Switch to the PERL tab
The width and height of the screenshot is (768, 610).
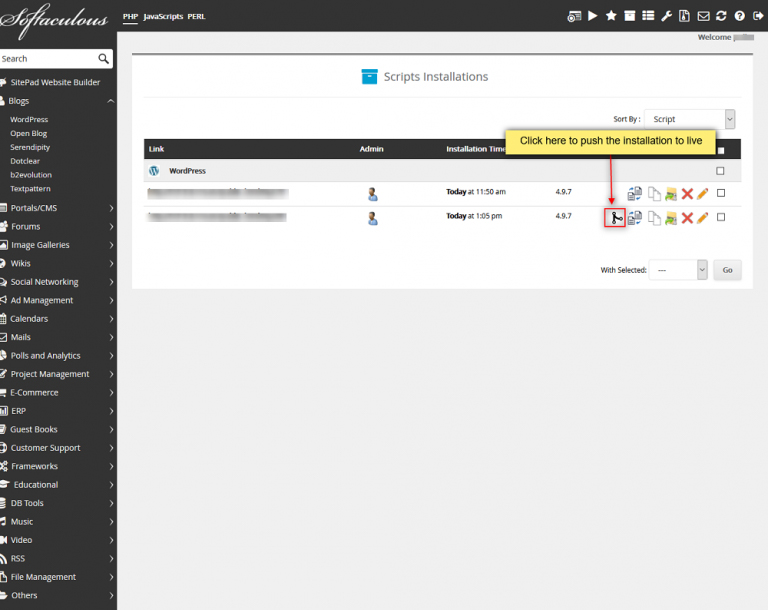click(x=196, y=17)
